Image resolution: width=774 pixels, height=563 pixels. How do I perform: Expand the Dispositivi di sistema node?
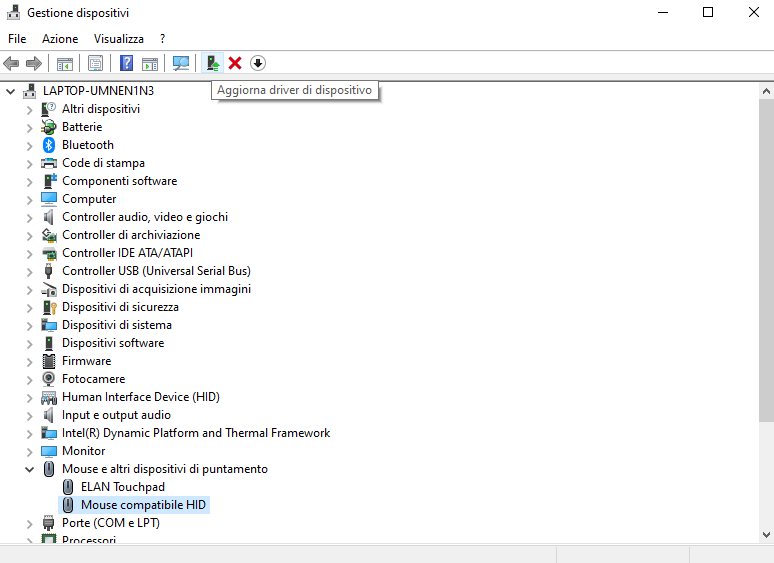click(x=29, y=326)
